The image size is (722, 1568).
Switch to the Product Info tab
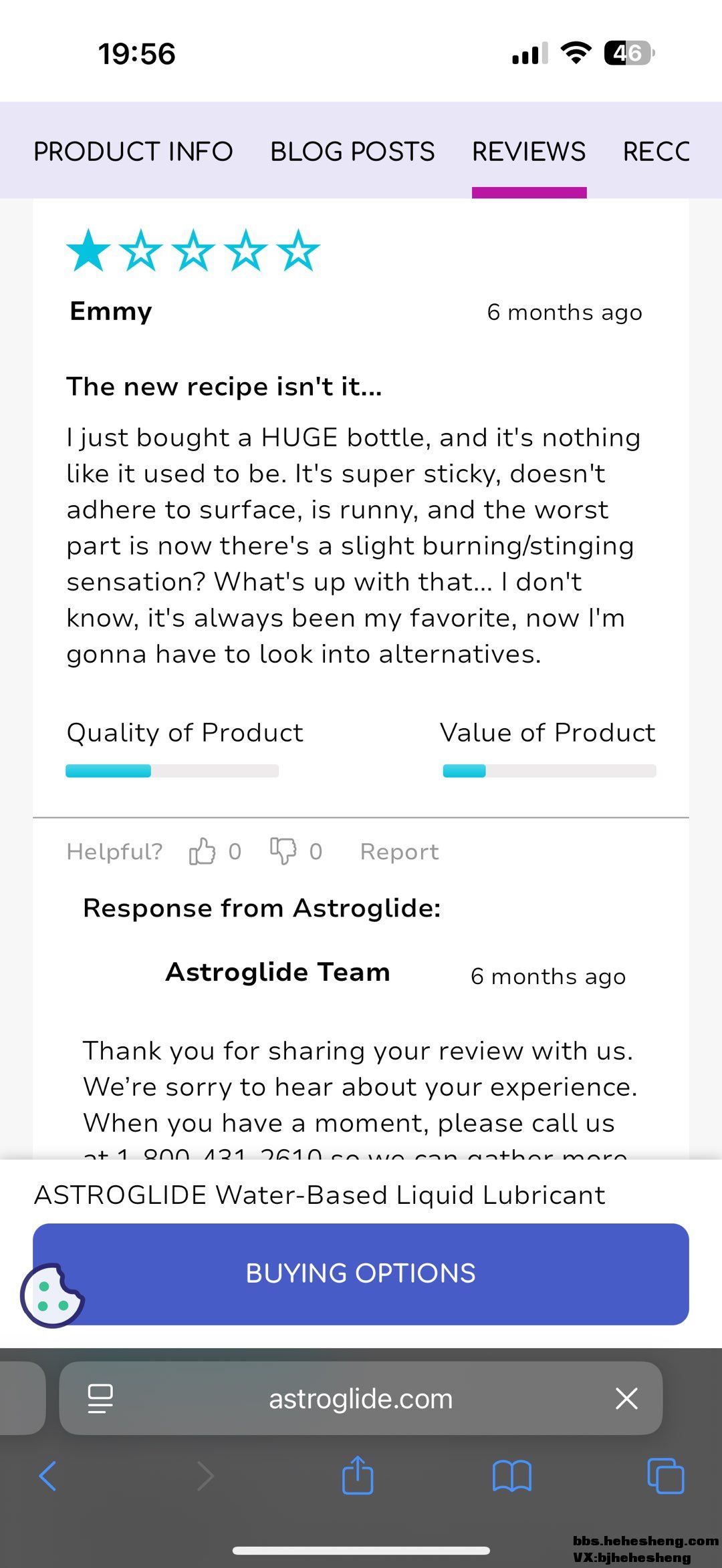point(133,152)
